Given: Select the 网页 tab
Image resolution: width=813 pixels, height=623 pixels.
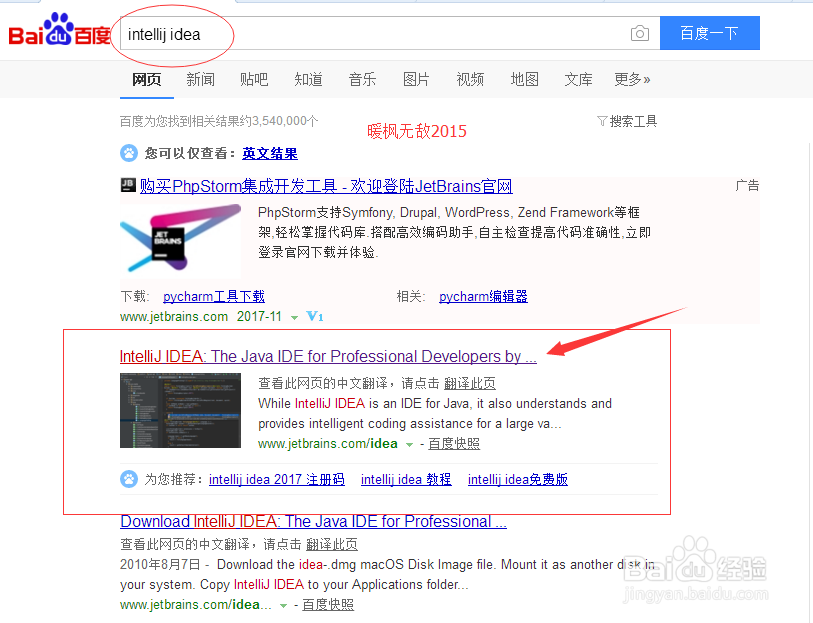Looking at the screenshot, I should (x=147, y=79).
